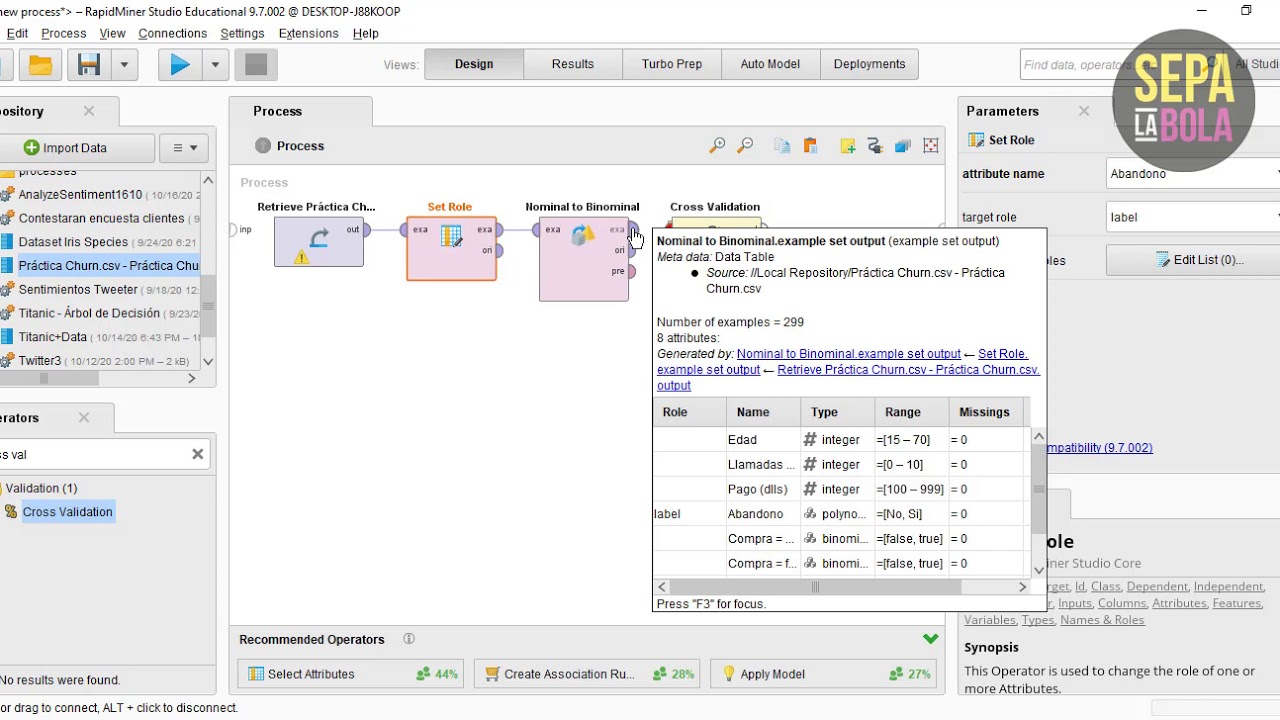Screen dimensions: 1280x720
Task: Close the Parameters panel tab
Action: (1084, 111)
